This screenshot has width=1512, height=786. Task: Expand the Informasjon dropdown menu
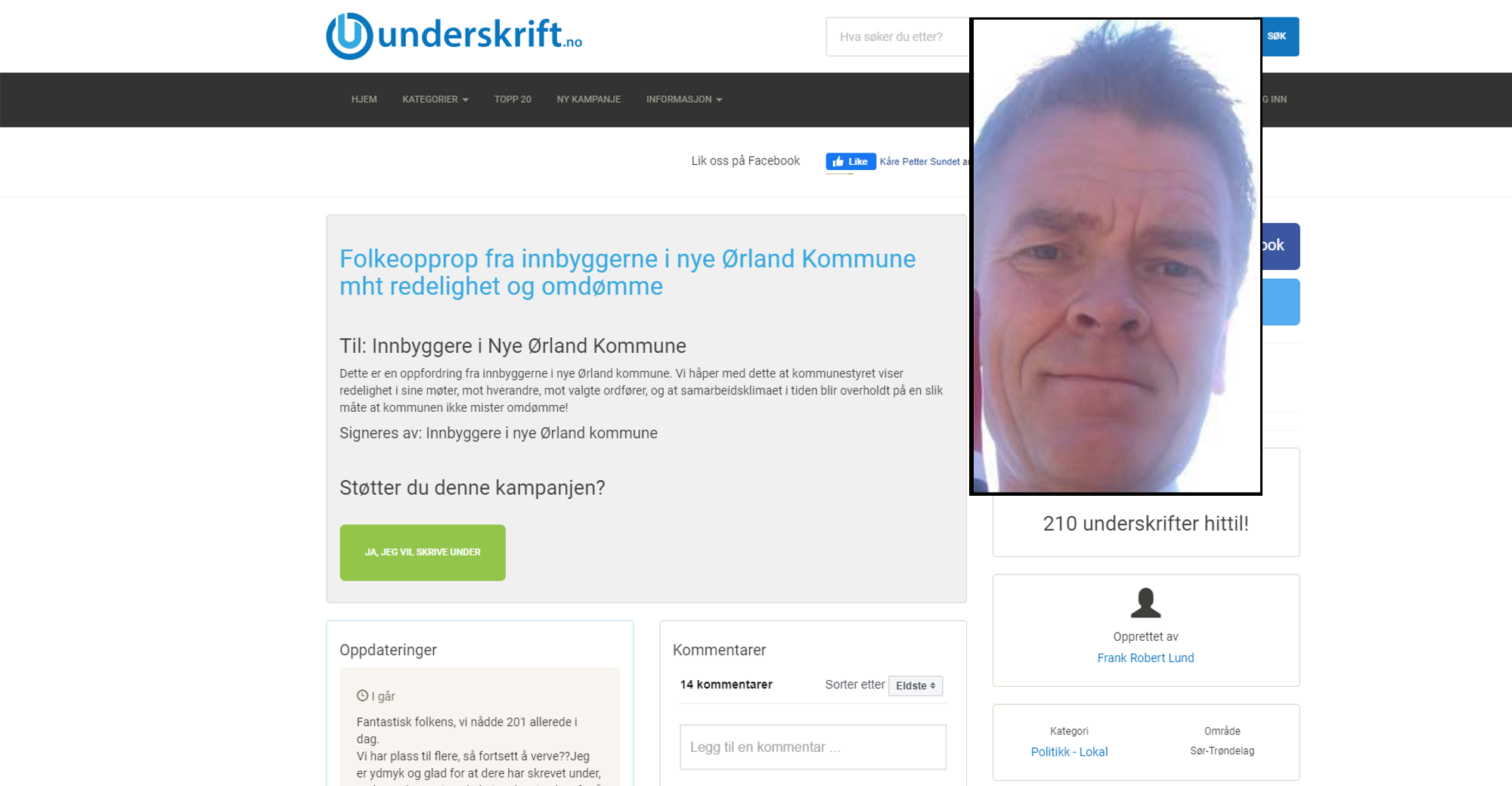[684, 100]
